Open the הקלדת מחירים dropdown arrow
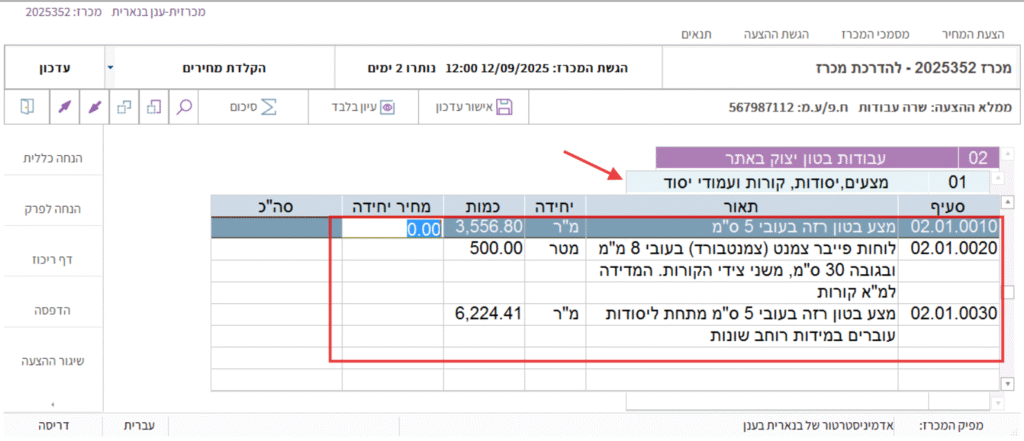 click(x=109, y=69)
